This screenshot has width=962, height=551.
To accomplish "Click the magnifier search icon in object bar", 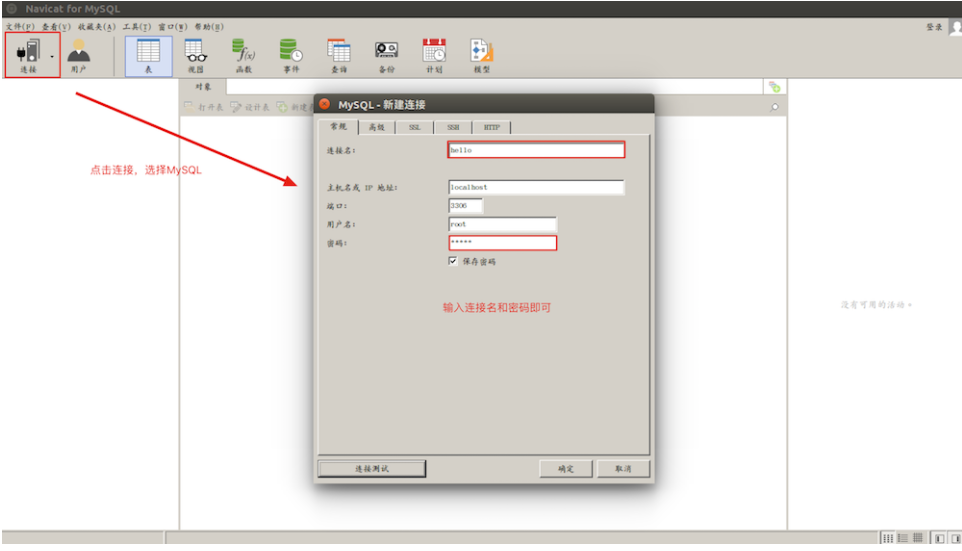I will coord(775,107).
